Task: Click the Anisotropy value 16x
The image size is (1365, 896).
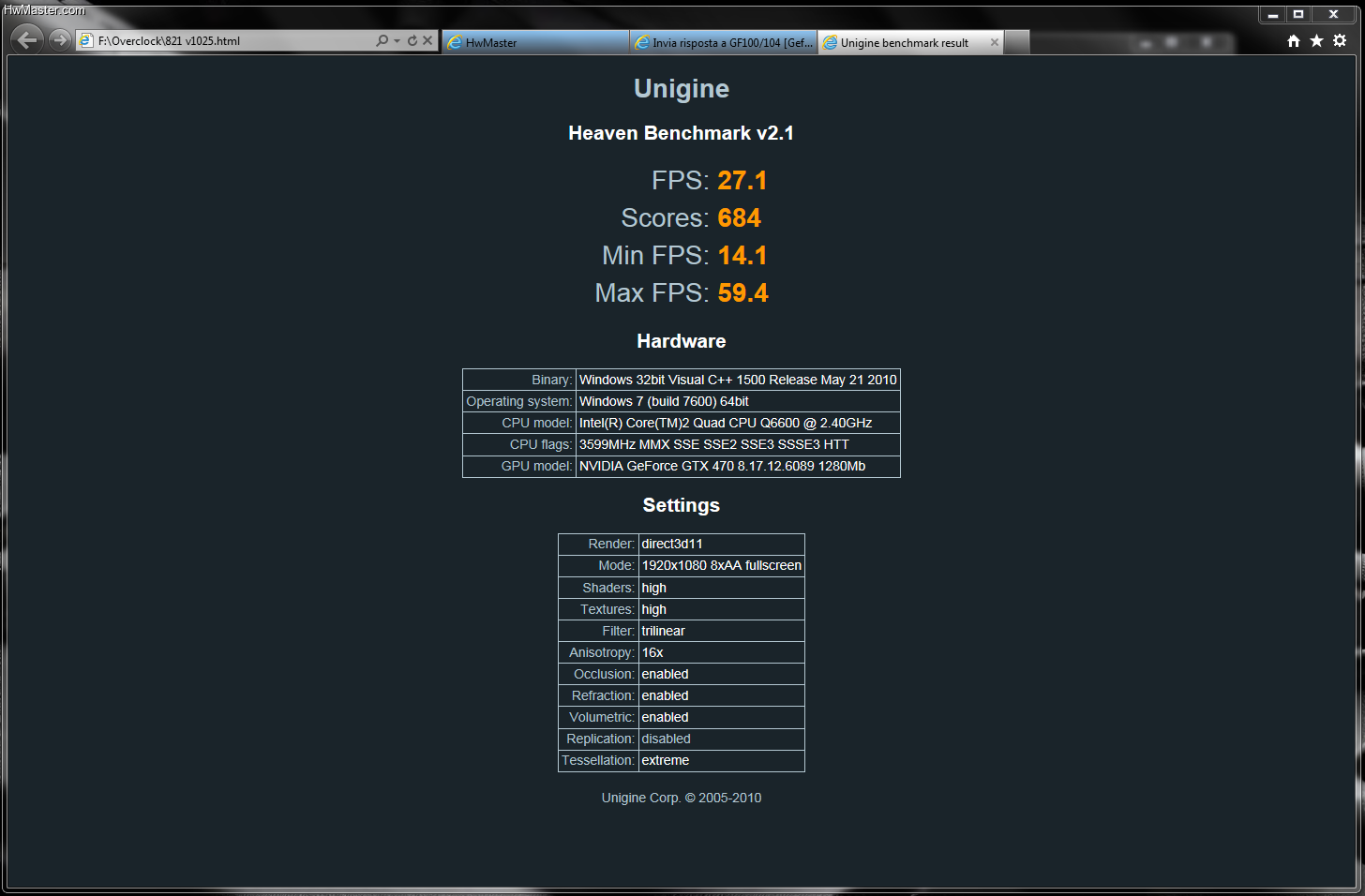Action: coord(721,652)
